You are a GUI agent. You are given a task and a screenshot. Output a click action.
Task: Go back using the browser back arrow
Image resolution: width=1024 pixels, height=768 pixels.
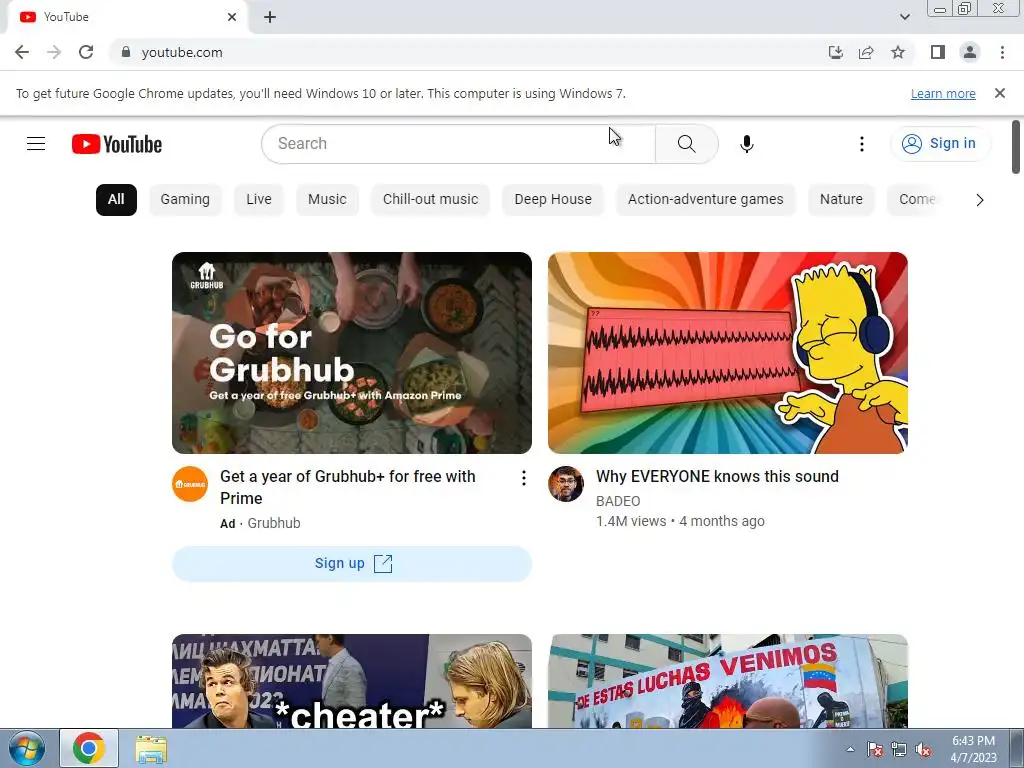22,52
